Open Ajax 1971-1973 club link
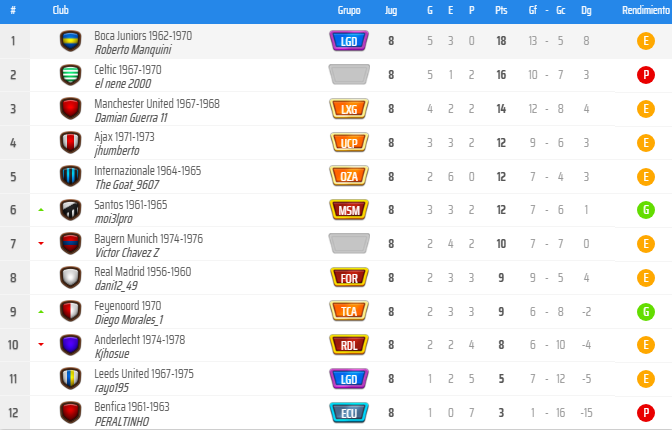The height and width of the screenshot is (430, 672). point(124,137)
